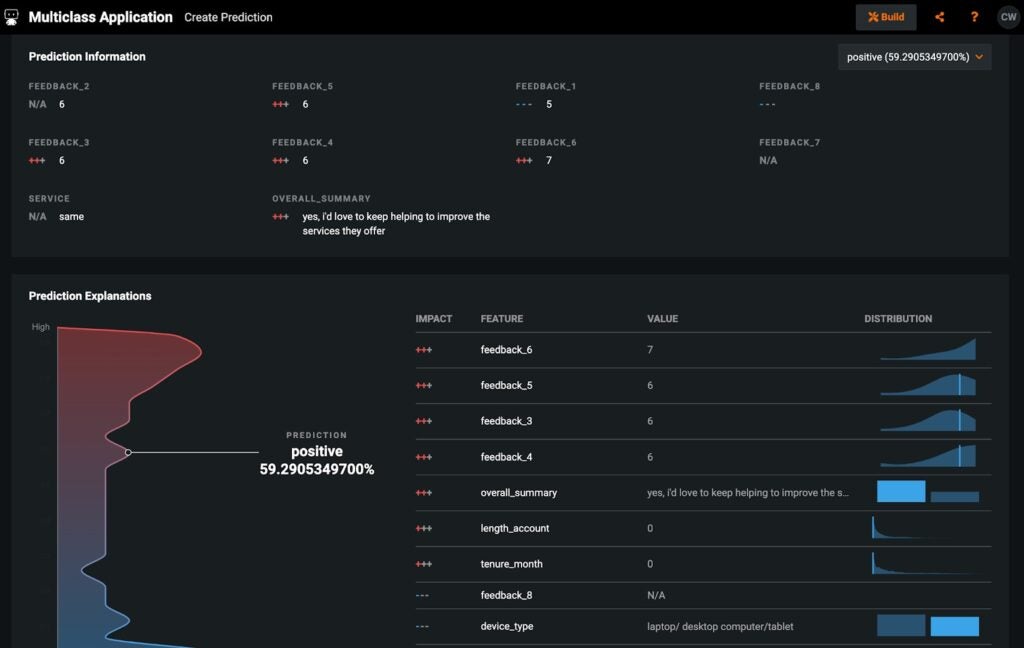Open the CW user avatar menu
This screenshot has height=648, width=1024.
coord(1008,17)
